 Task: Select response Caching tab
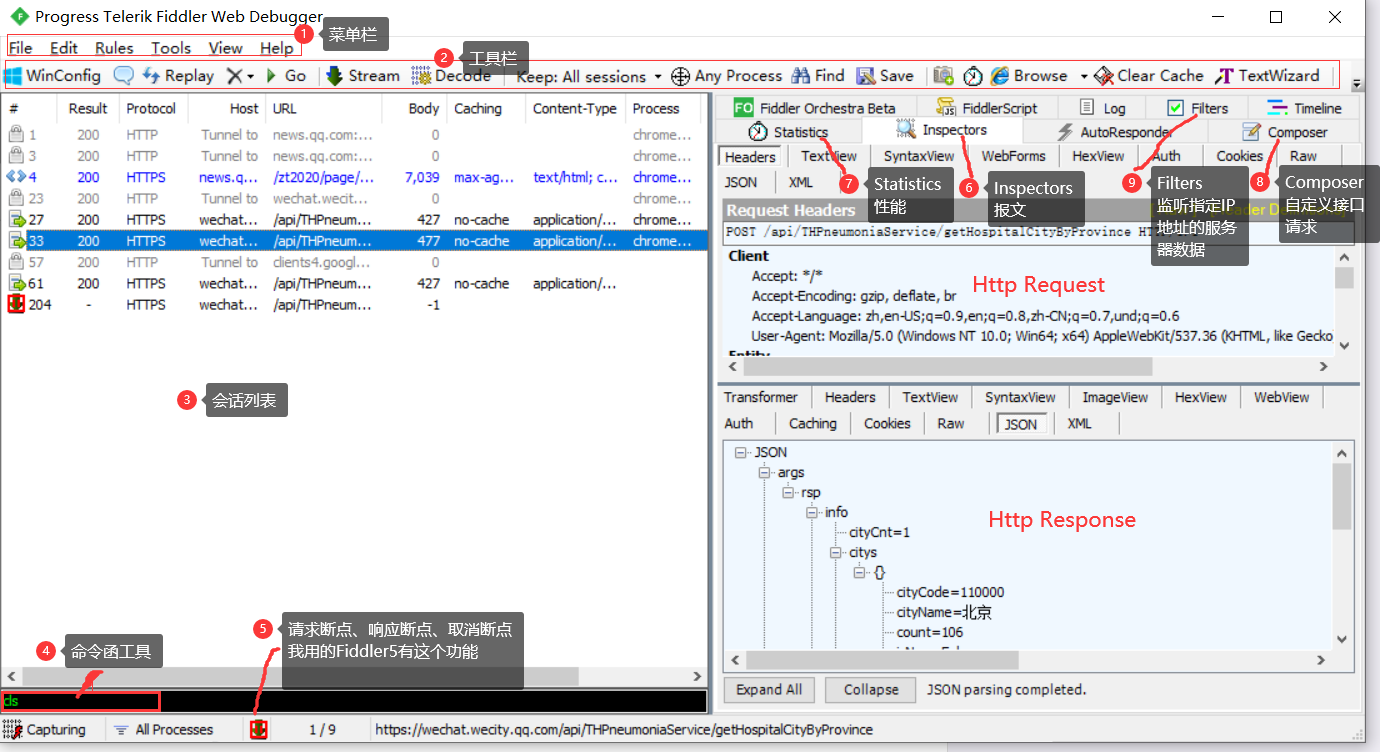(x=812, y=423)
